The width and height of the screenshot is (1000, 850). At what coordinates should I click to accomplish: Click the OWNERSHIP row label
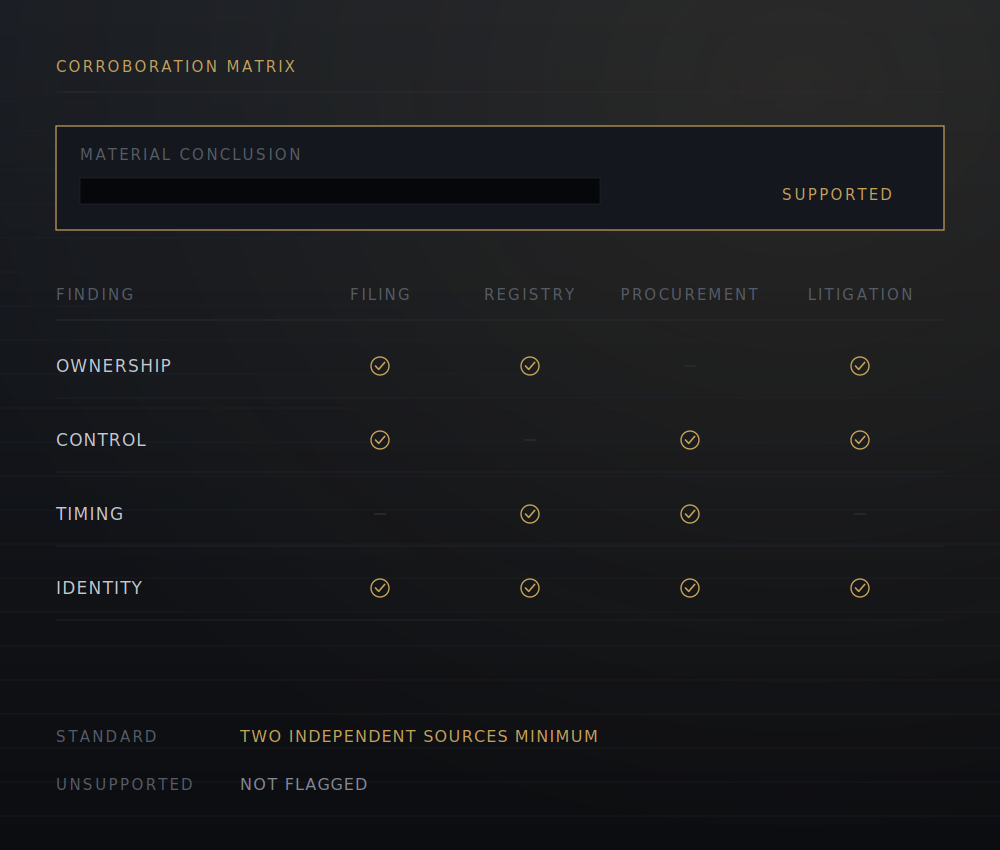point(114,366)
